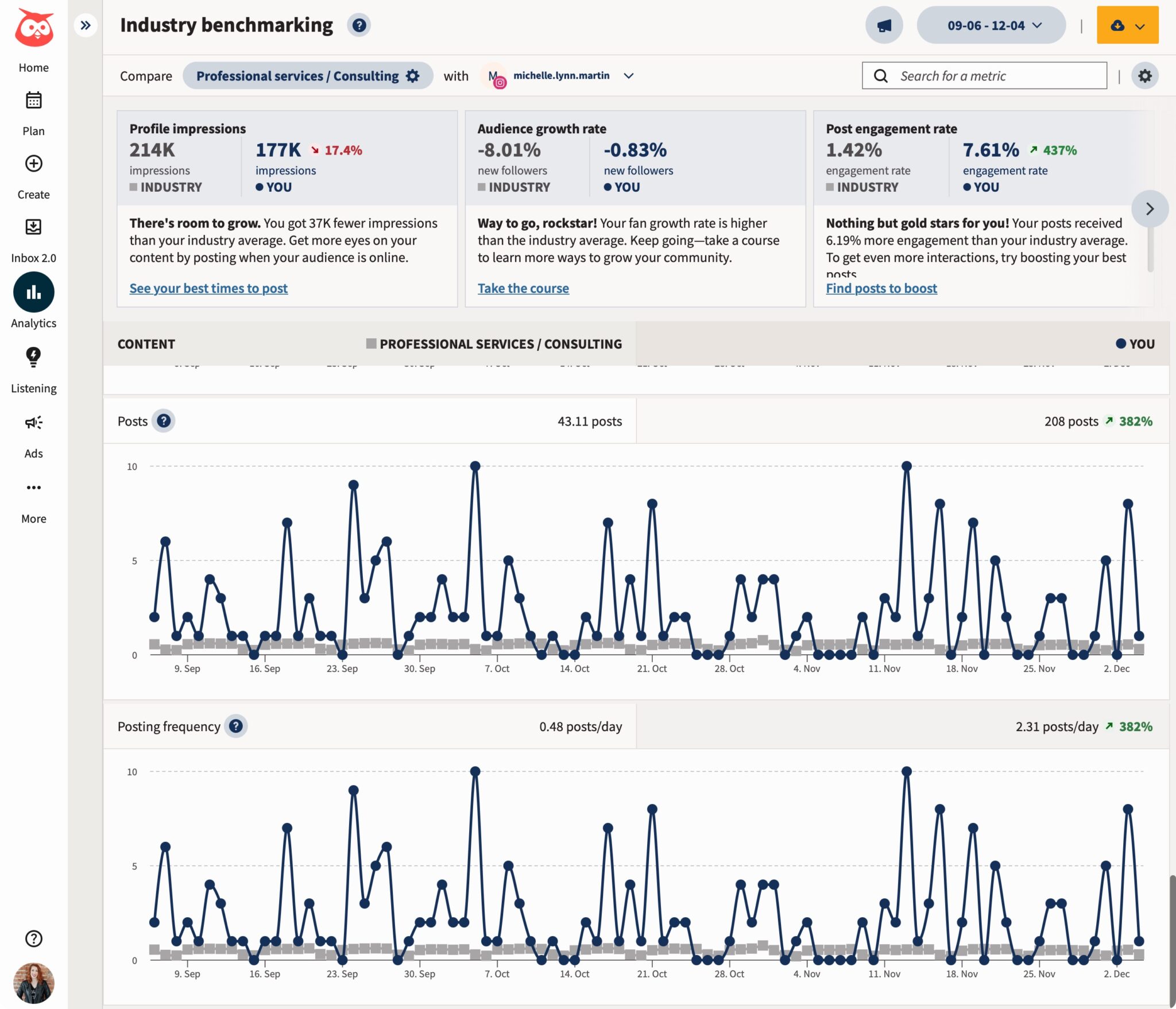Open the Listening lightbulb icon
The width and height of the screenshot is (1176, 1009).
33,356
